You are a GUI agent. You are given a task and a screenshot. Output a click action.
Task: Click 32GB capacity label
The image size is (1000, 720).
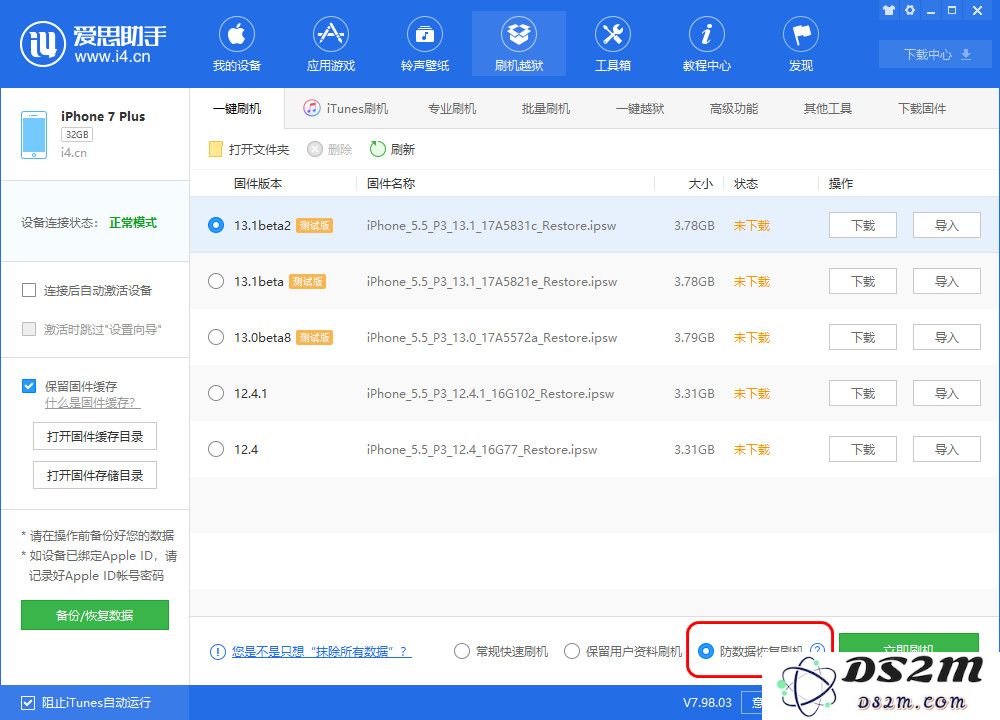pos(77,135)
